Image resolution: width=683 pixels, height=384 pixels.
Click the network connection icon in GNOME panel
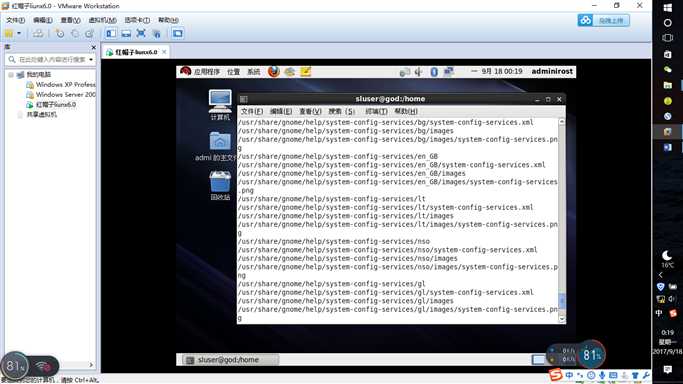pos(448,72)
